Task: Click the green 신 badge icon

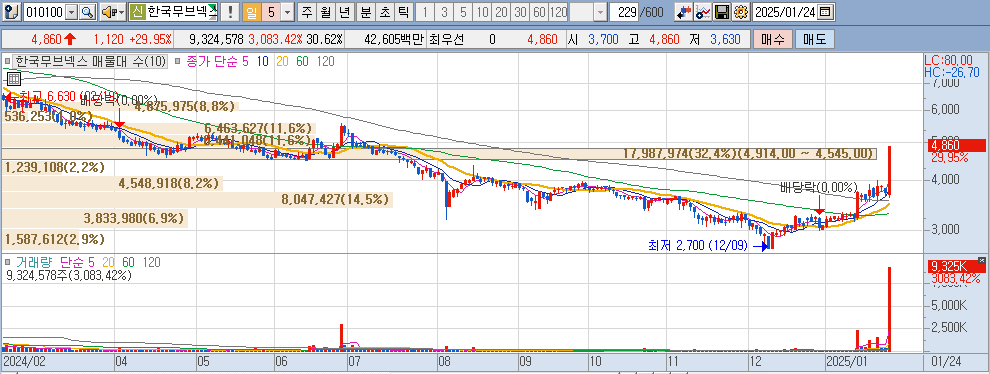Action: click(x=137, y=11)
